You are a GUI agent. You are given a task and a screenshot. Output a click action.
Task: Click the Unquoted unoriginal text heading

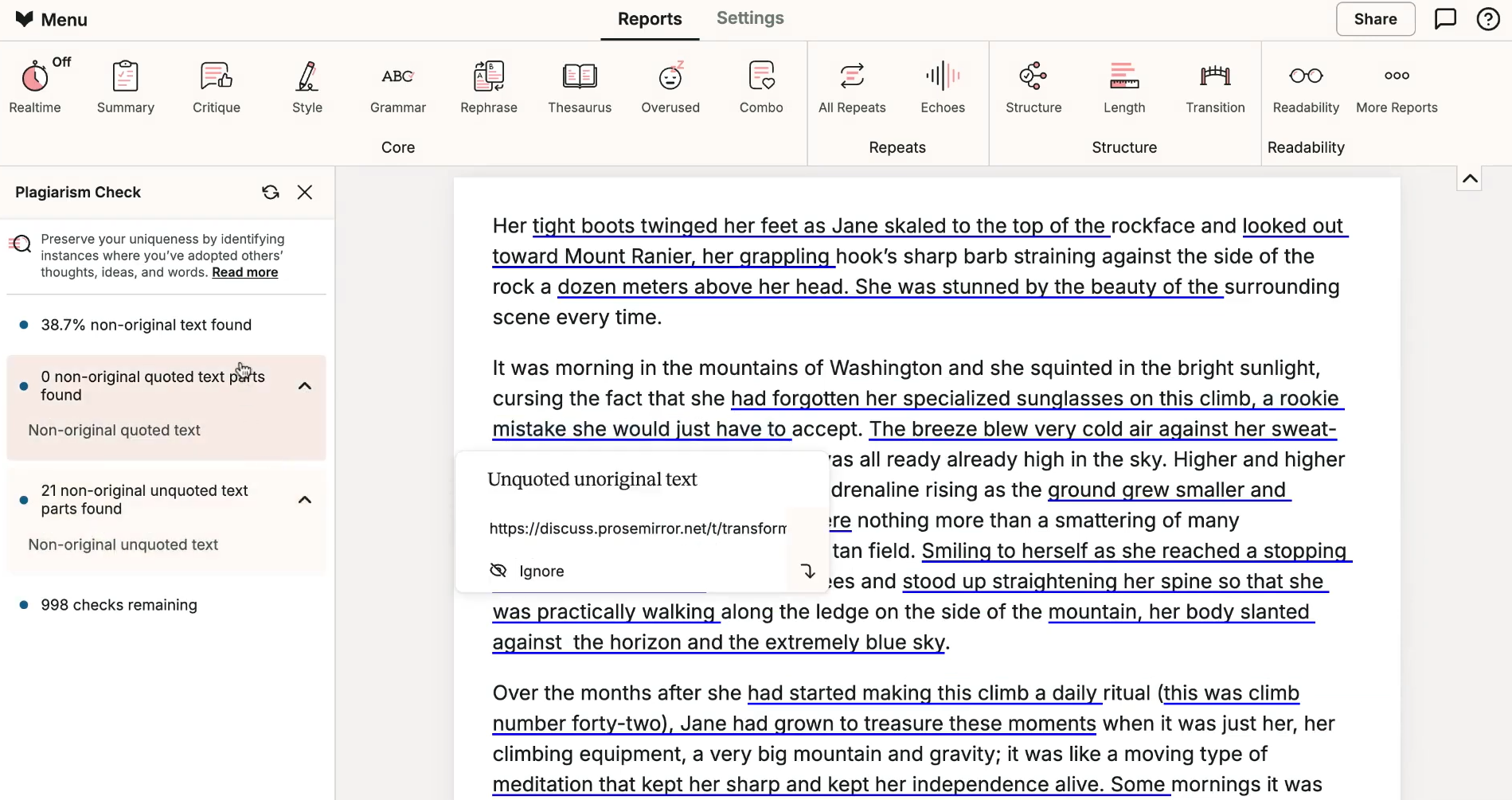(x=592, y=479)
